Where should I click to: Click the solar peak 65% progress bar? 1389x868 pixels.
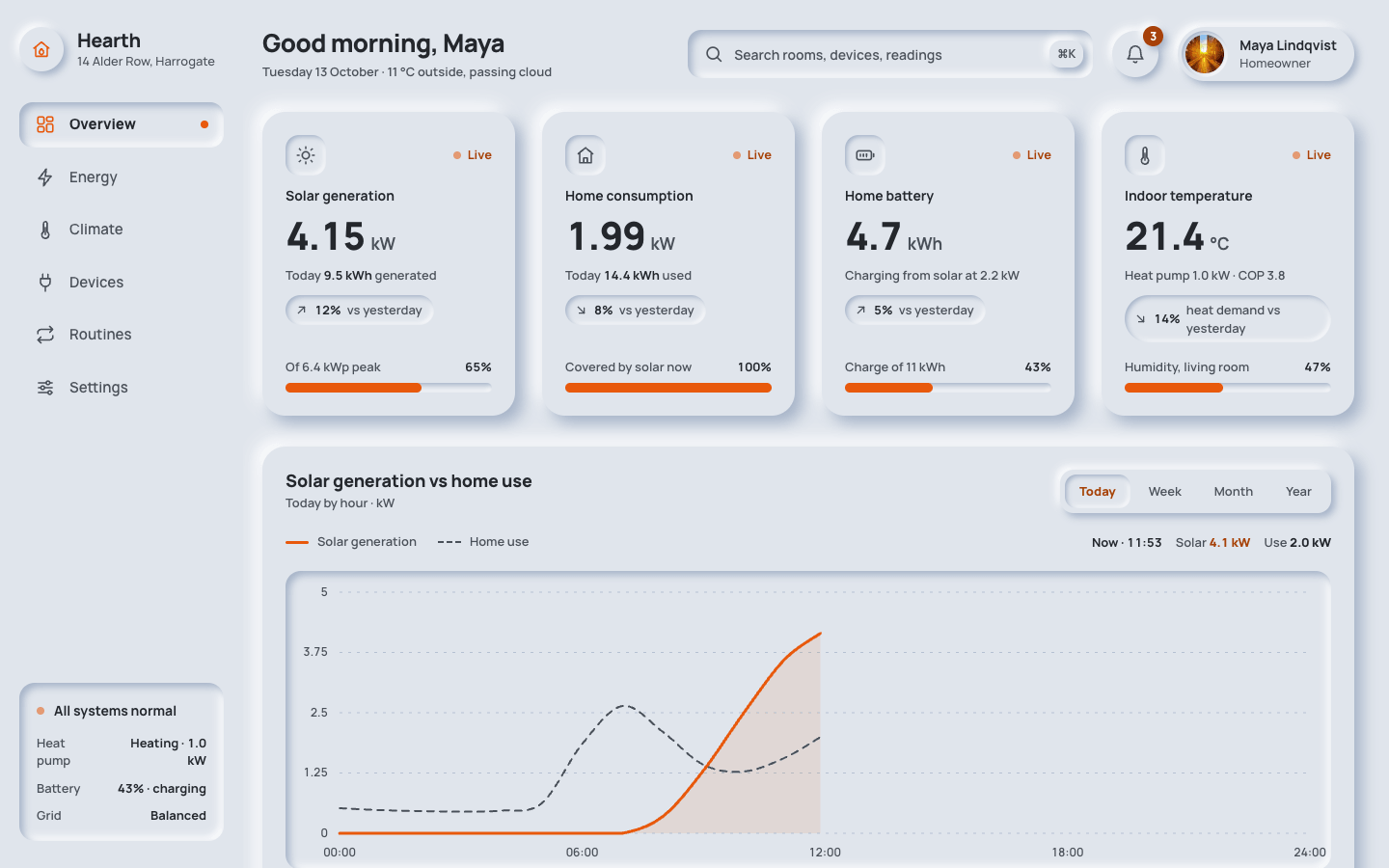pos(389,388)
